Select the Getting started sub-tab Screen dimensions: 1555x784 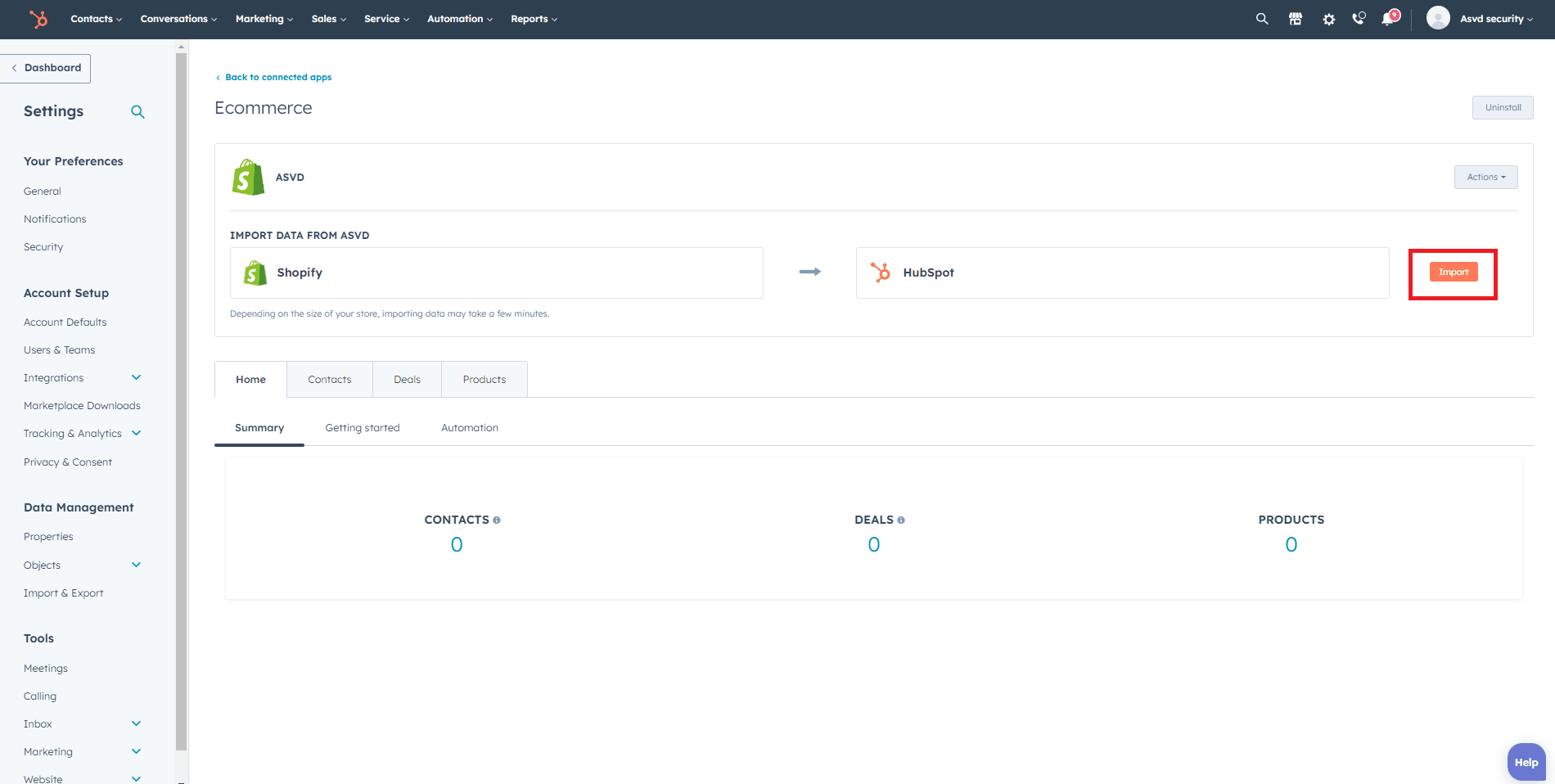tap(363, 428)
